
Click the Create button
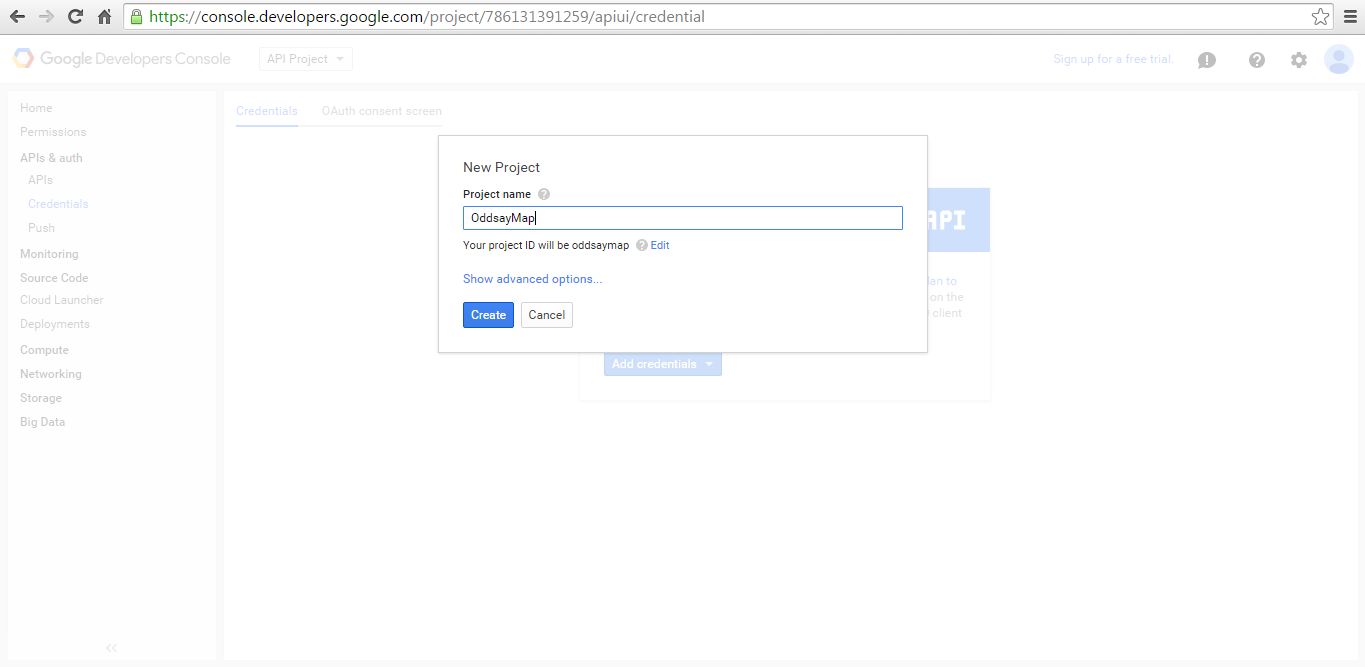[488, 314]
